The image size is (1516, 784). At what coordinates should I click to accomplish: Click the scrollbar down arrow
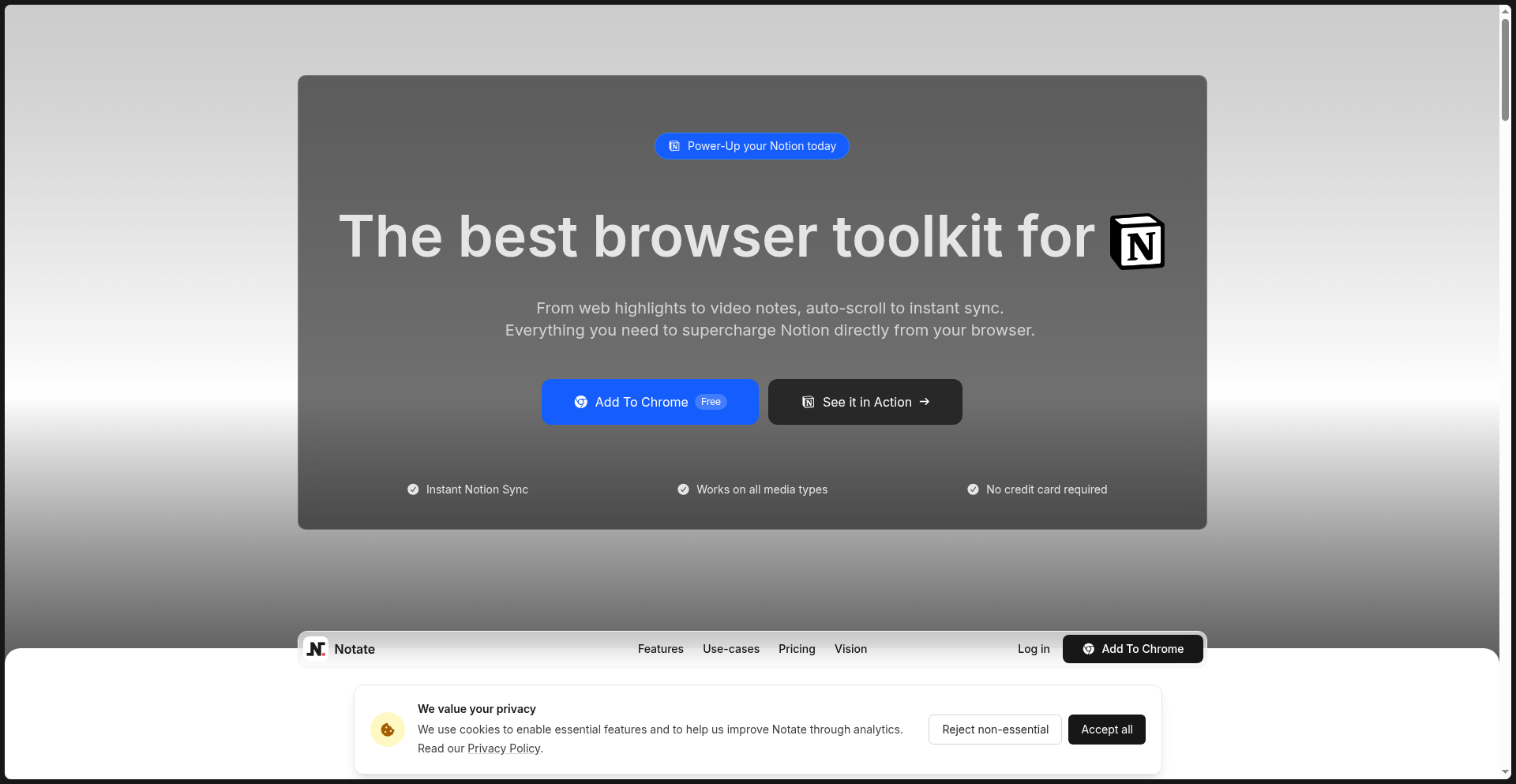(1505, 772)
